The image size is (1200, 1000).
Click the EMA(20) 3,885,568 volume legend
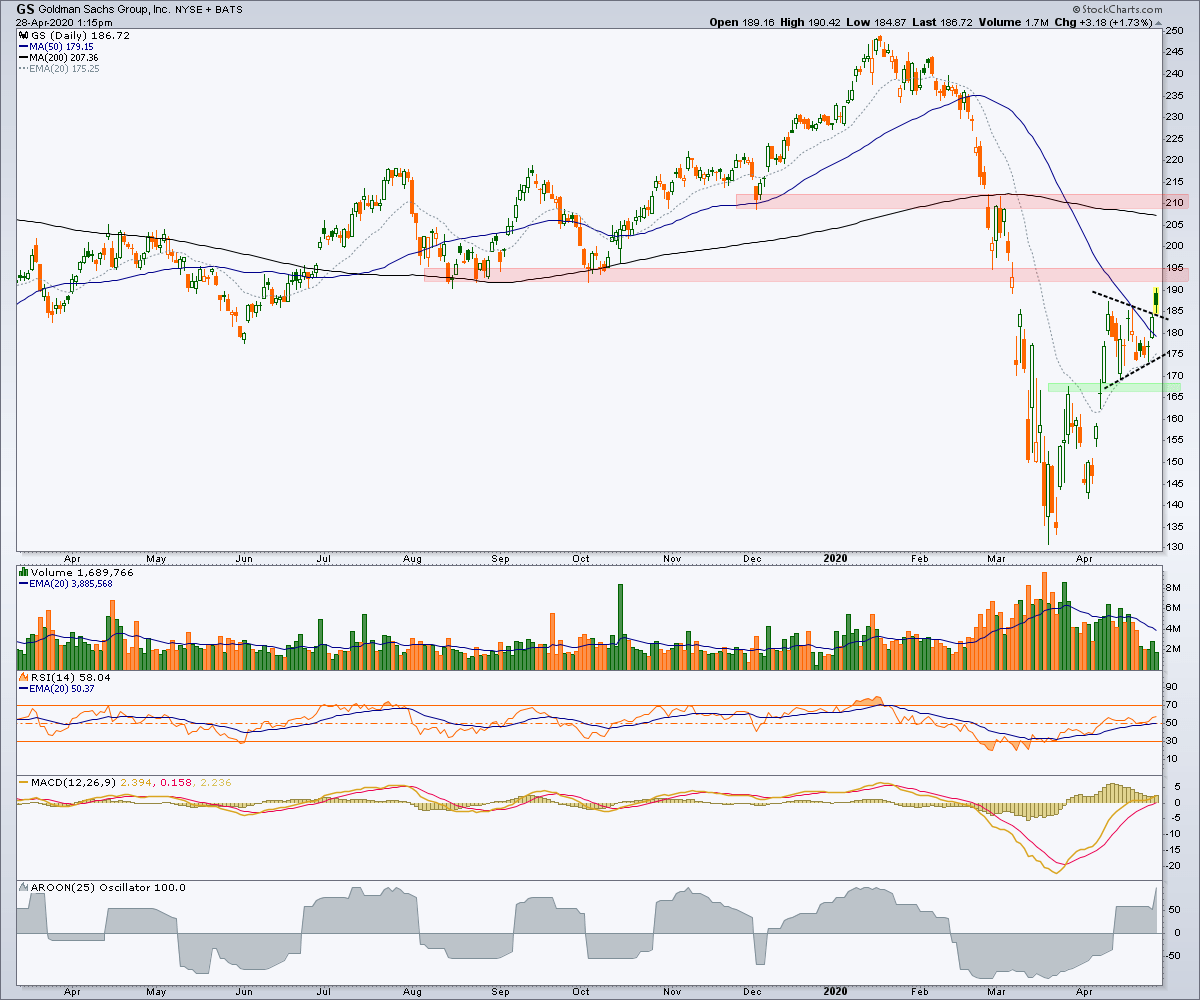pyautogui.click(x=68, y=584)
